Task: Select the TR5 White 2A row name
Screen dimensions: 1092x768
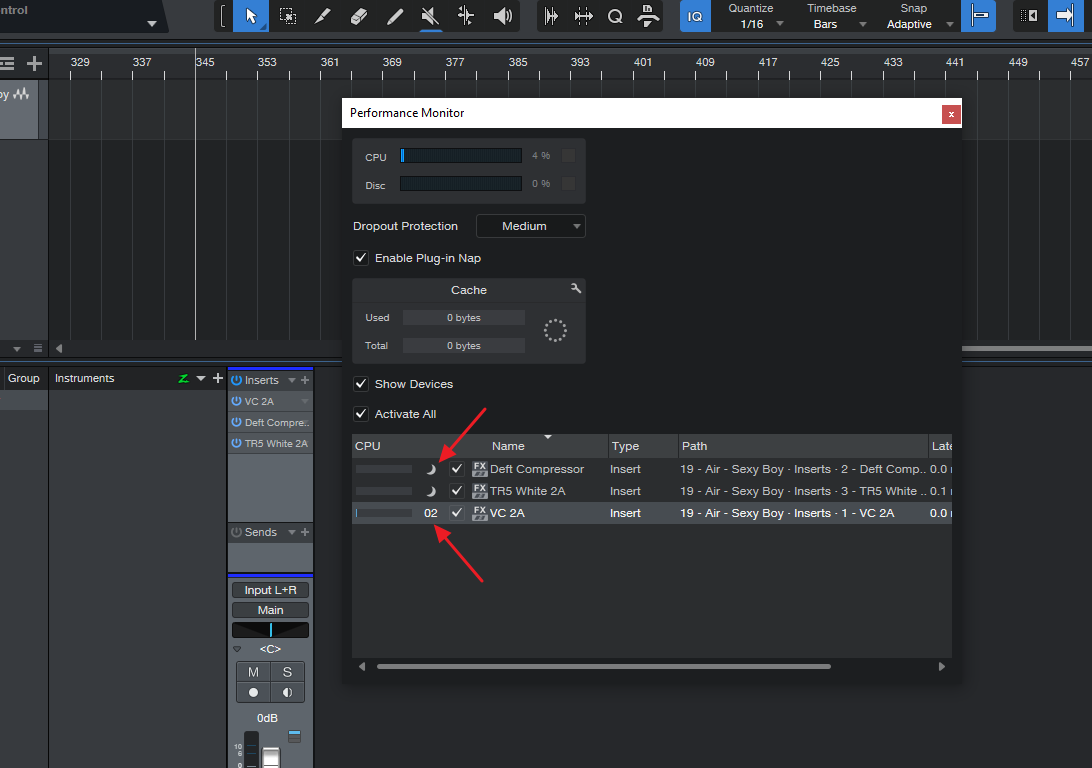Action: 528,491
